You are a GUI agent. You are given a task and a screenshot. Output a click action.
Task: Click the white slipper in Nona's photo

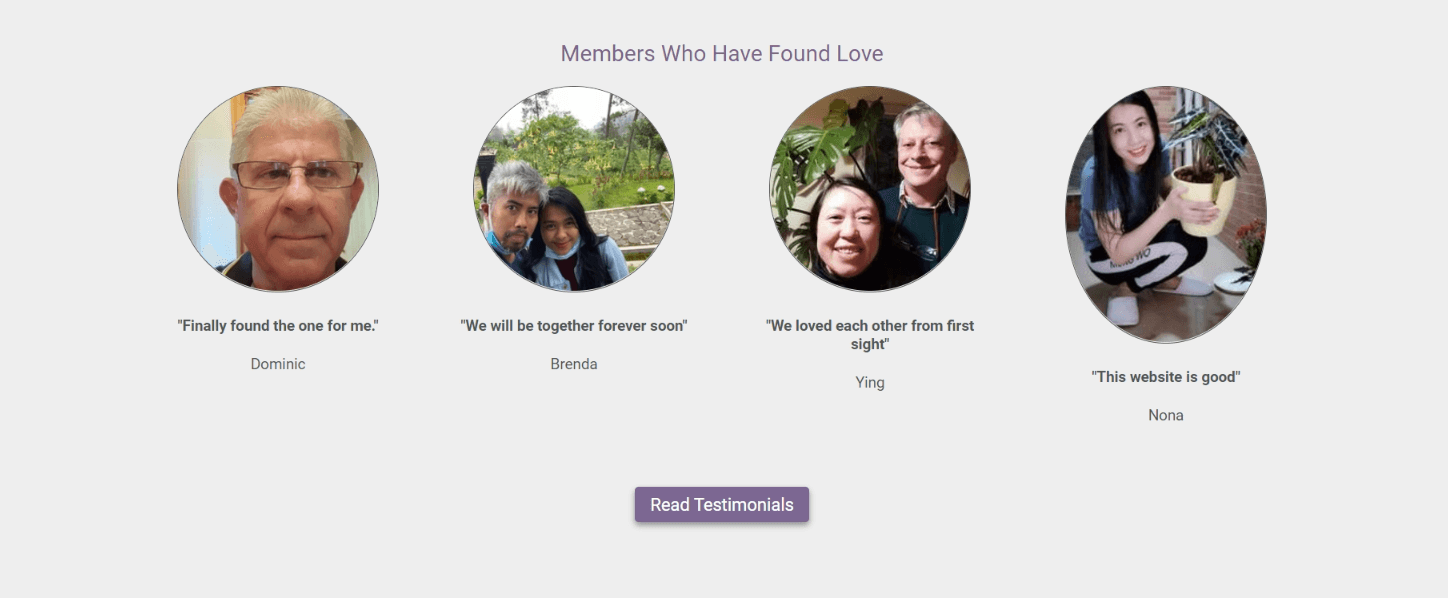1123,310
